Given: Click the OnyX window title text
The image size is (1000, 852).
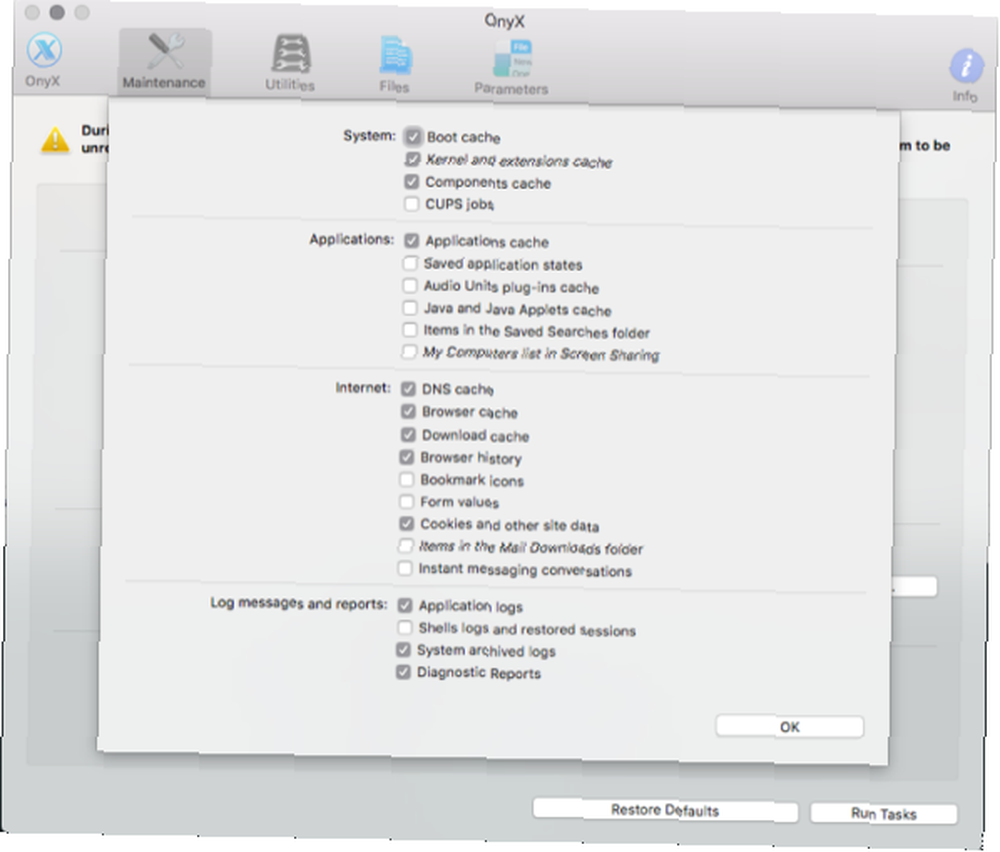Looking at the screenshot, I should coord(504,21).
